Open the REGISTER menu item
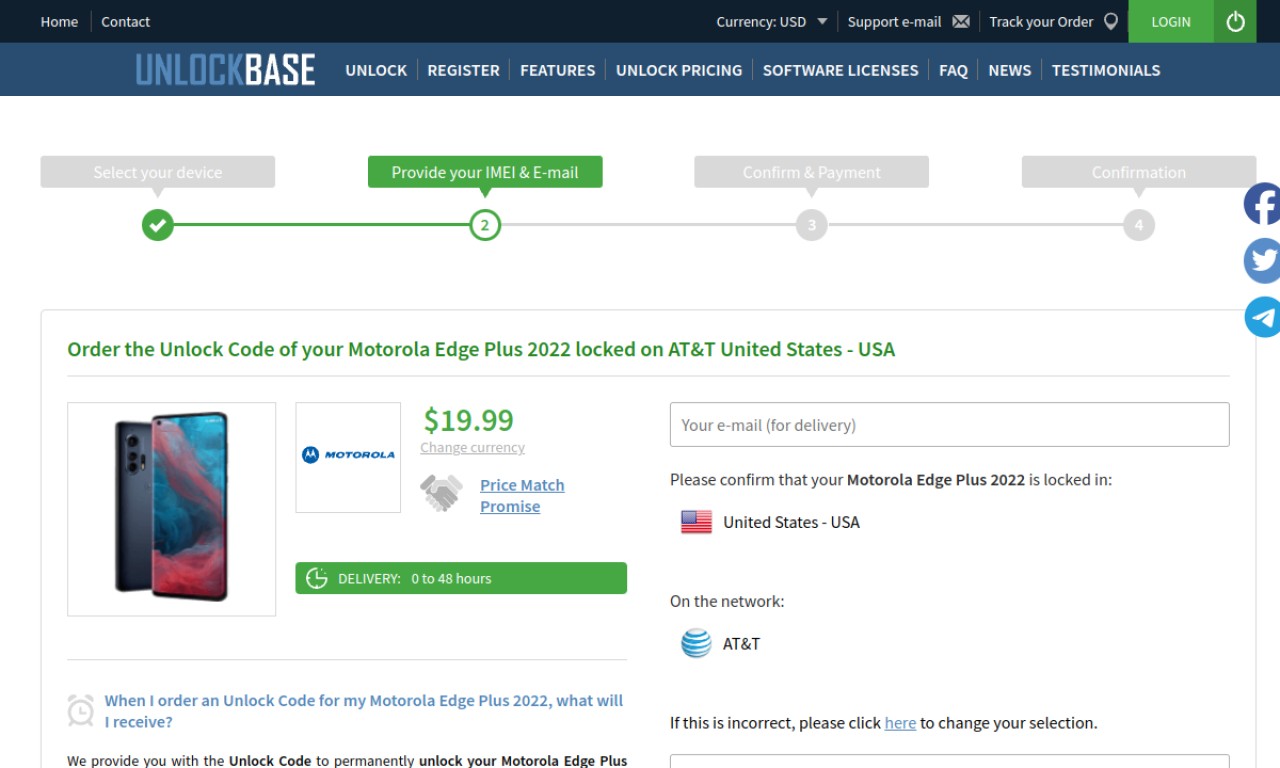The image size is (1280, 768). pos(463,70)
